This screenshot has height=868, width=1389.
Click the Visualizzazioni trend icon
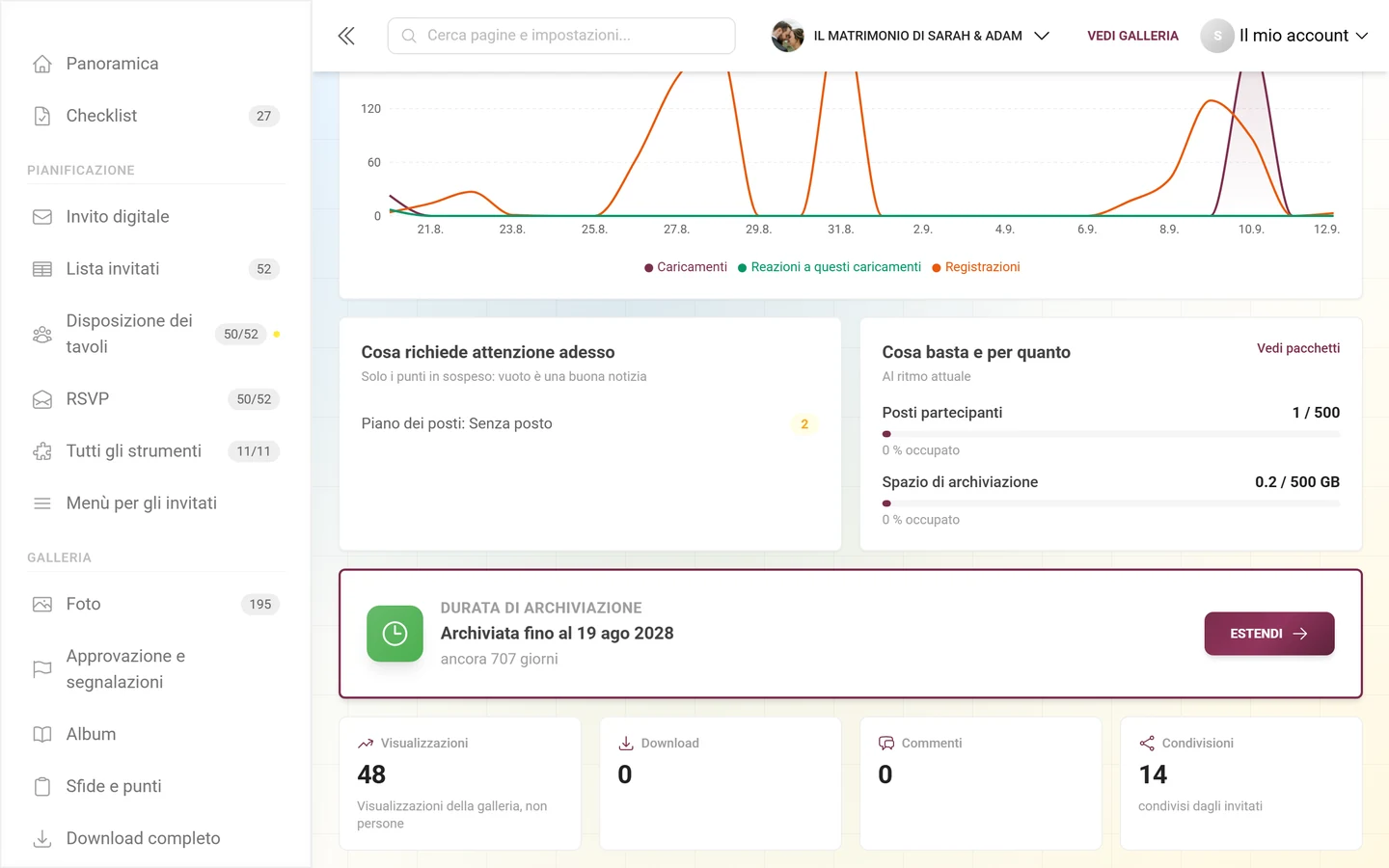[x=366, y=744]
